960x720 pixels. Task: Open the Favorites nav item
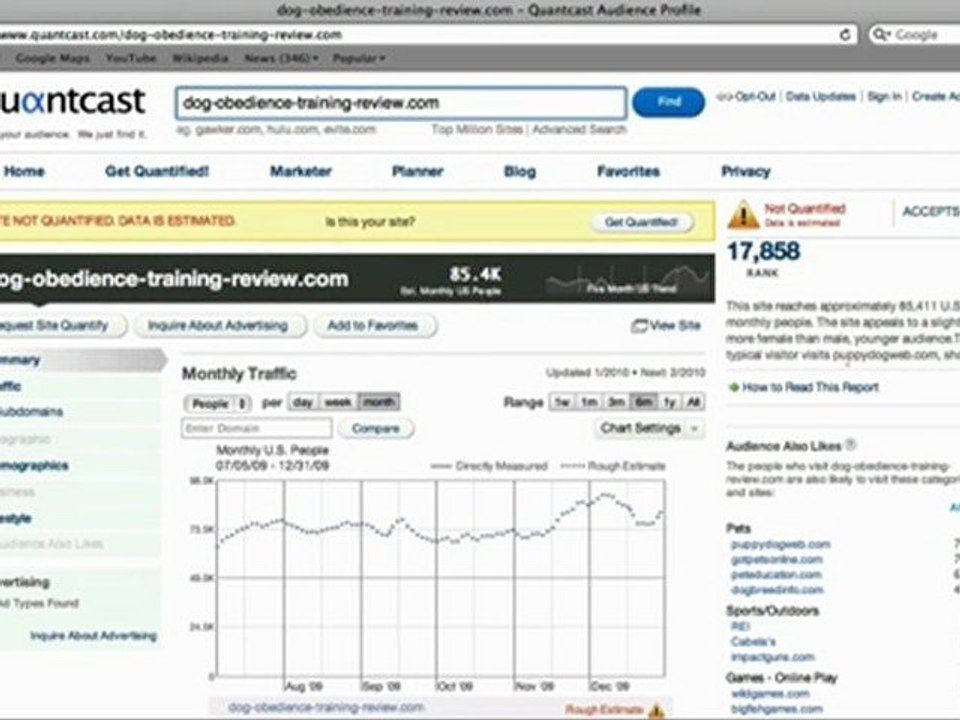[628, 171]
